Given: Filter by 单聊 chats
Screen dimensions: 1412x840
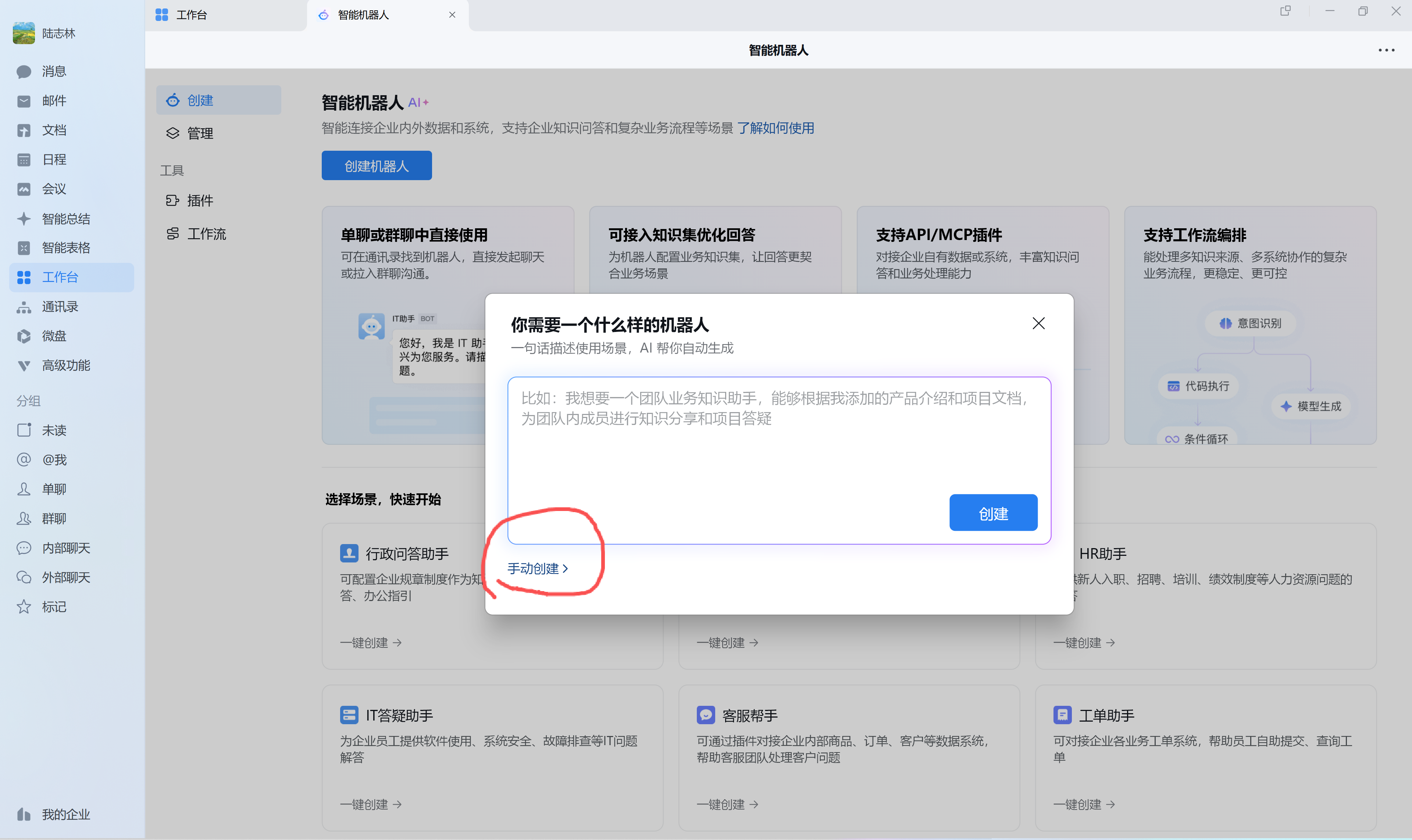Looking at the screenshot, I should pyautogui.click(x=71, y=489).
